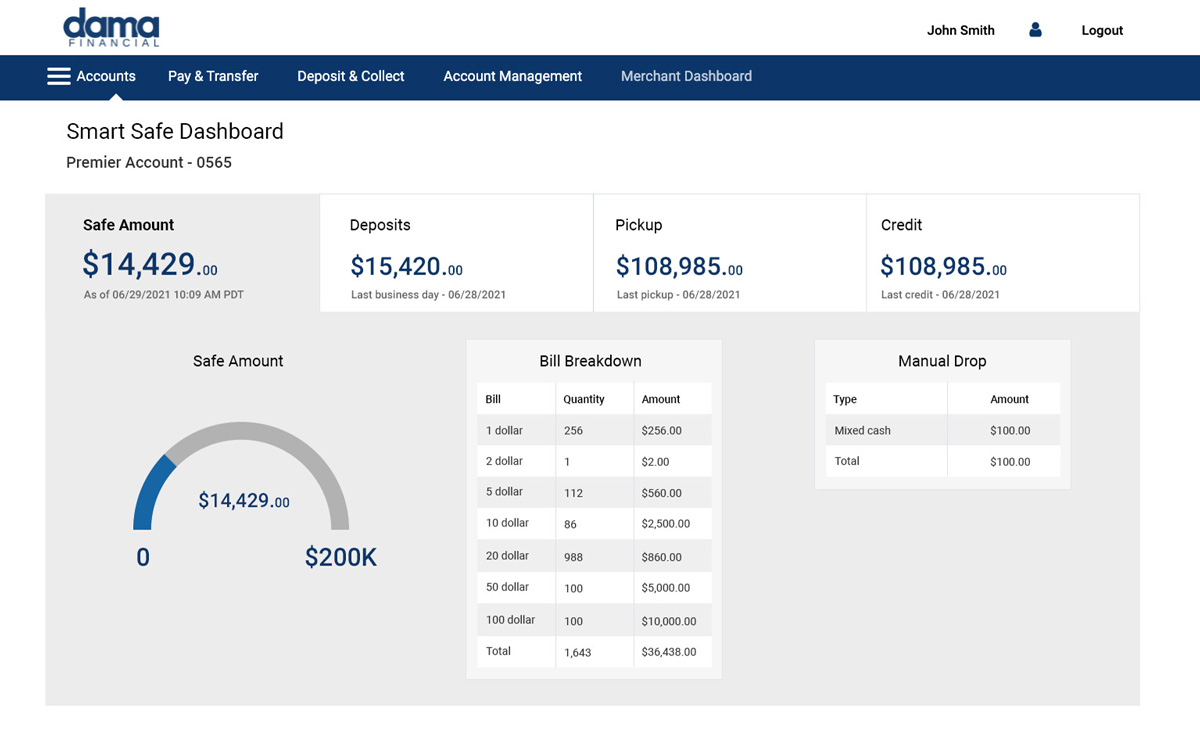Click the Mixed cash row in Manual Drop
Image resolution: width=1200 pixels, height=741 pixels.
tap(941, 430)
